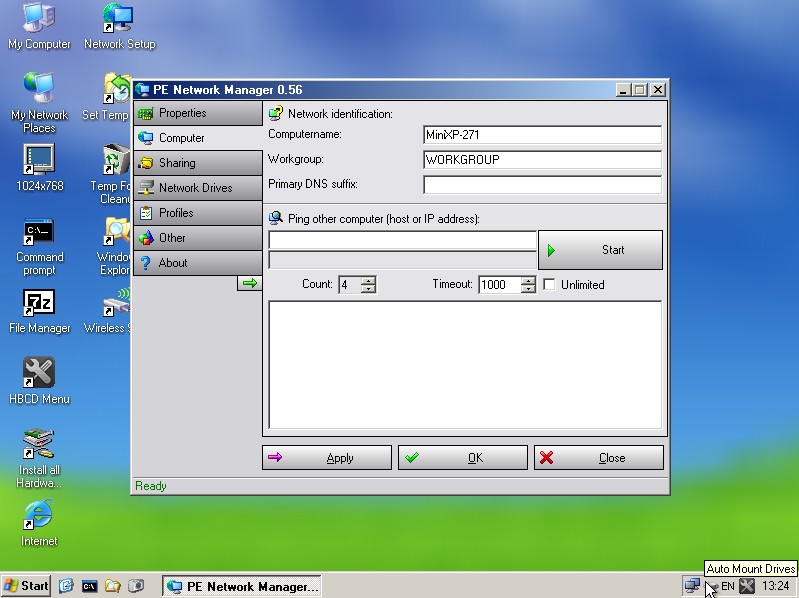Switch to the Sharing tab

(198, 163)
